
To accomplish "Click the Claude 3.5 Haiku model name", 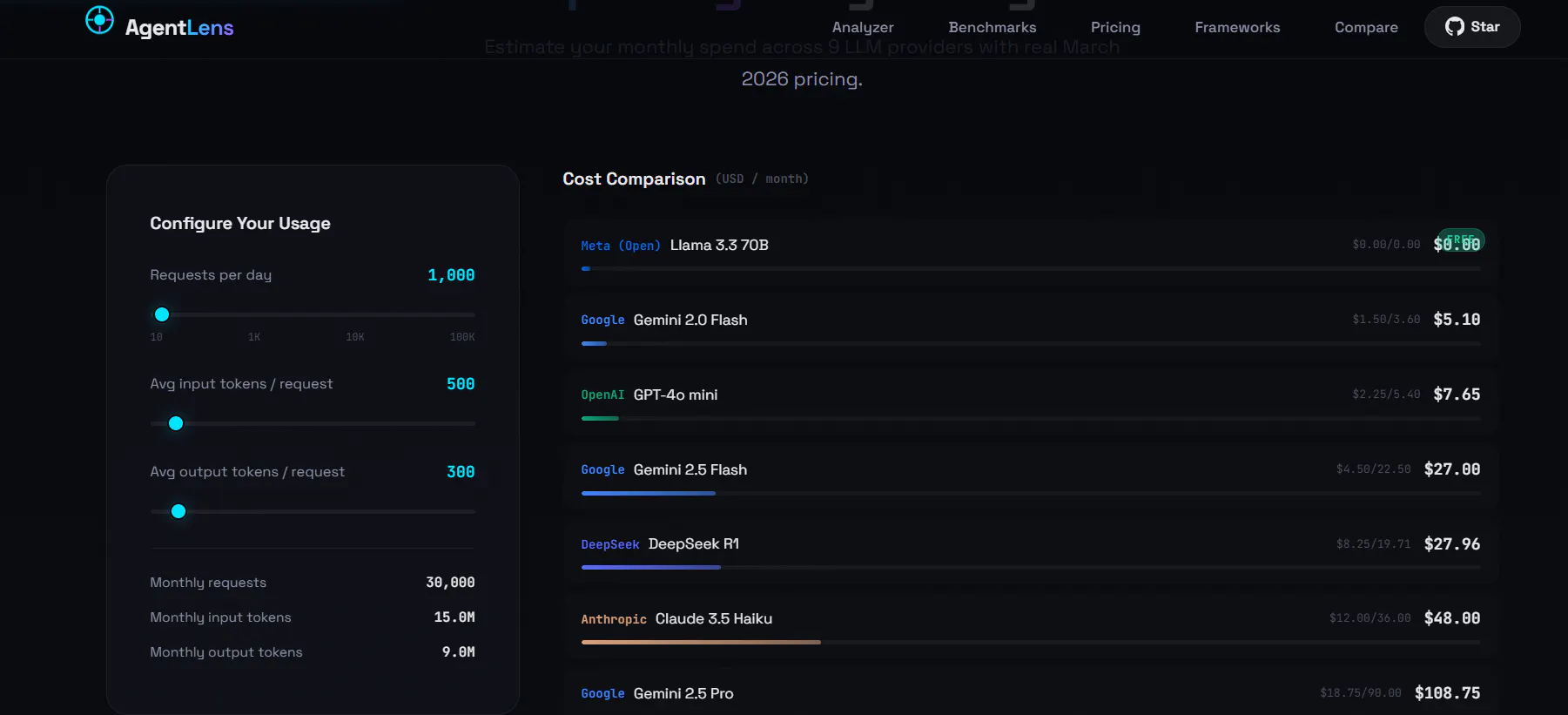I will (714, 618).
